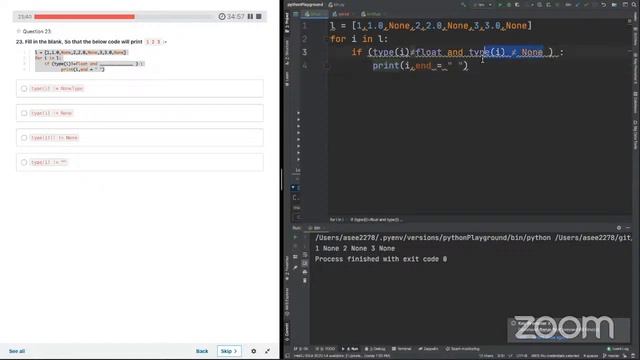Click the pythonPlayground project name in PyCharm
This screenshot has width=640, height=360.
click(305, 4)
